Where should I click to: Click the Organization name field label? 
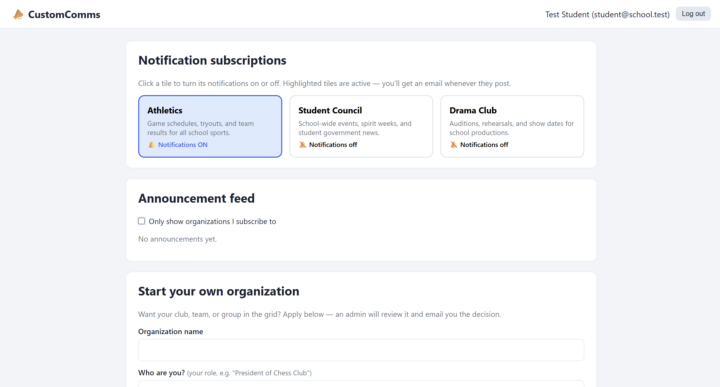point(171,331)
